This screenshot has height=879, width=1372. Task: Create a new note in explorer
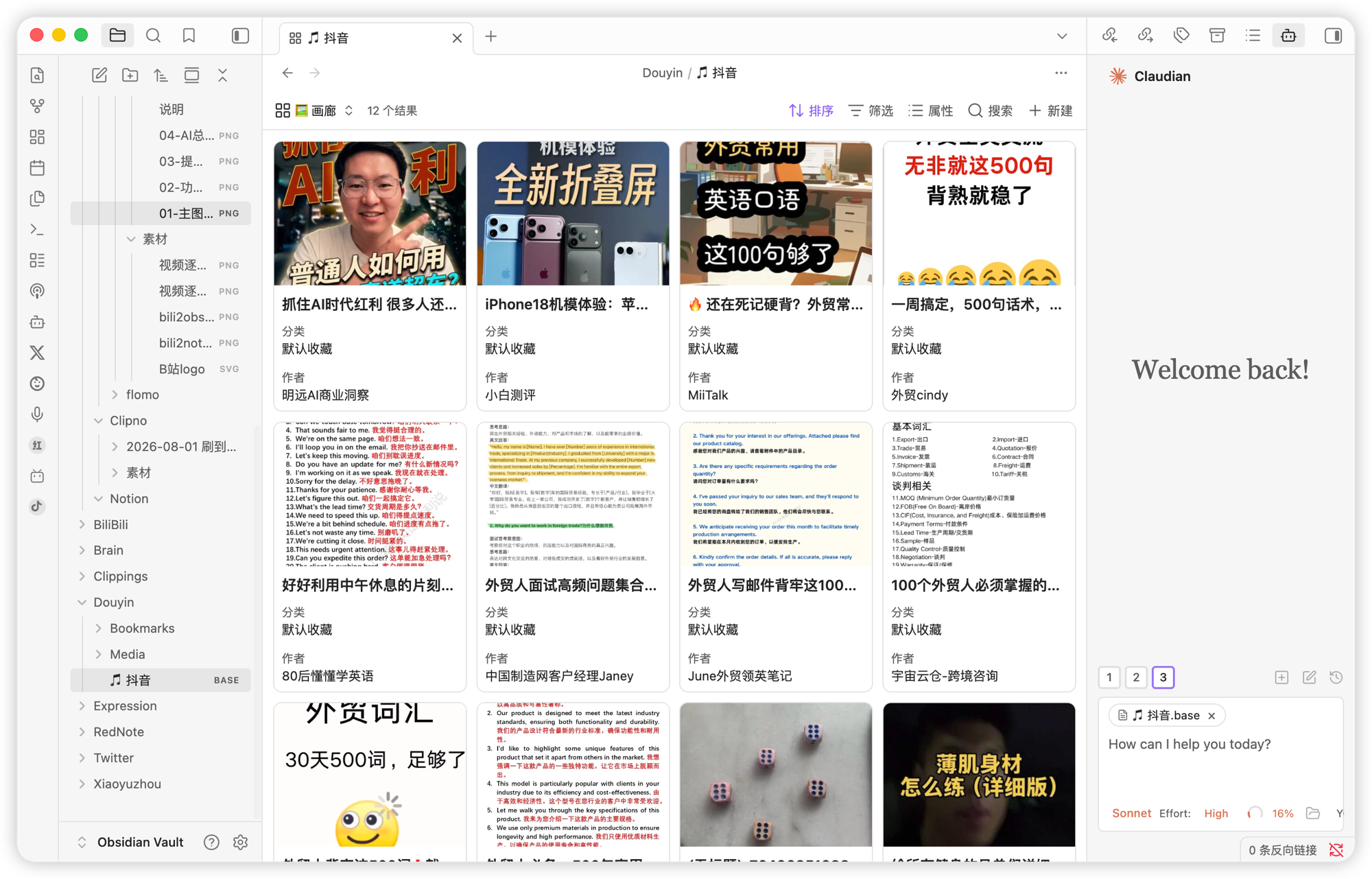(x=99, y=75)
